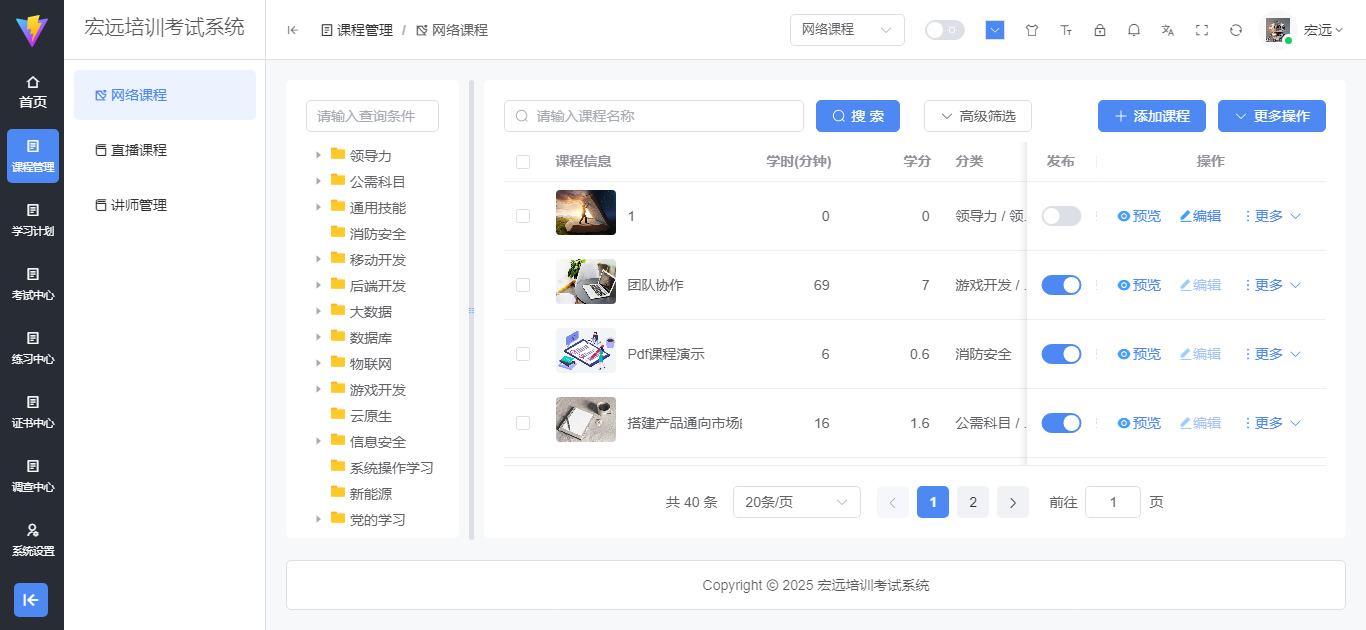This screenshot has width=1366, height=630.
Task: Refresh the page with the reload icon
Action: pos(1236,30)
